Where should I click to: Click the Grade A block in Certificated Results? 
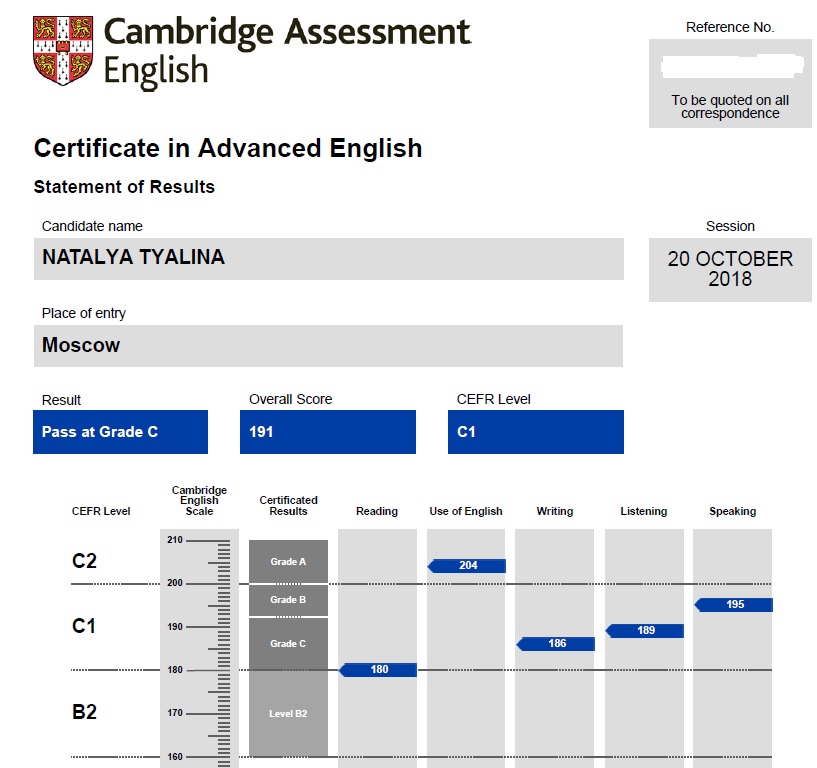[288, 562]
